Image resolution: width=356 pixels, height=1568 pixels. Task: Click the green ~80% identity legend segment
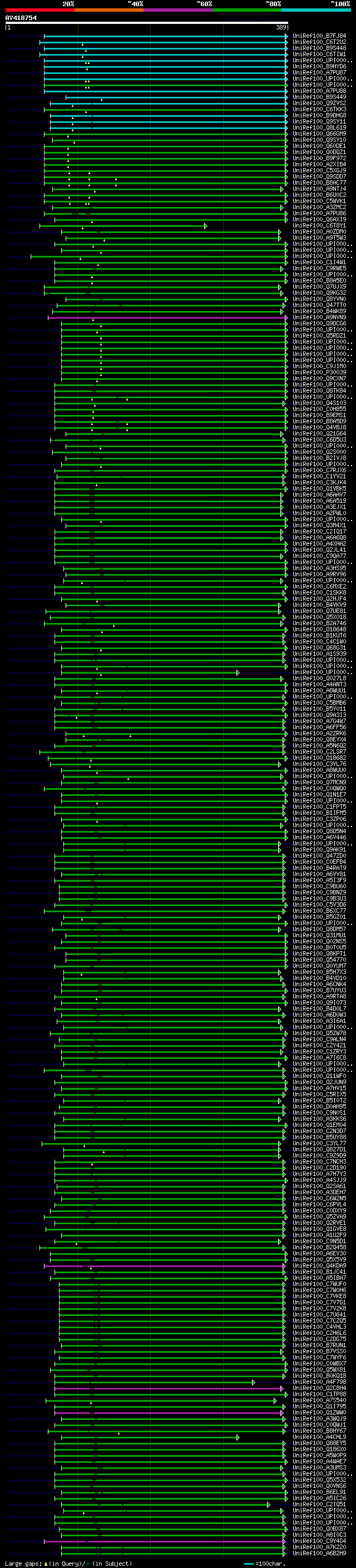pyautogui.click(x=247, y=10)
